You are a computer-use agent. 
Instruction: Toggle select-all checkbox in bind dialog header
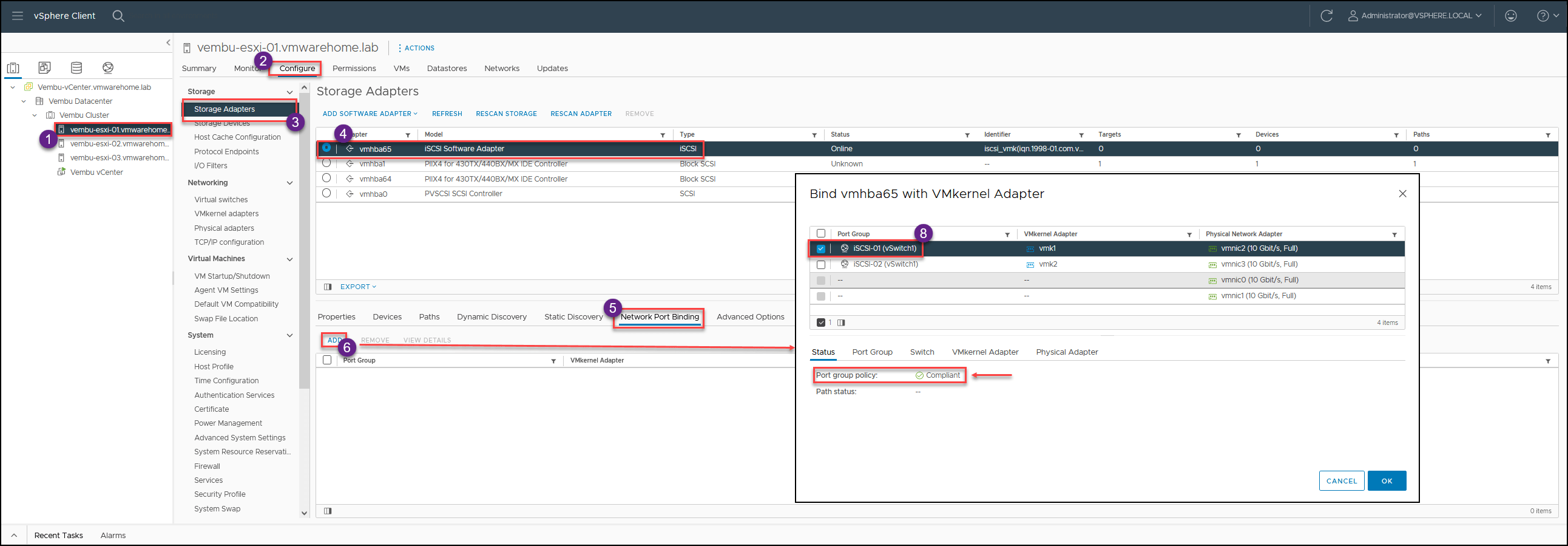coord(821,233)
